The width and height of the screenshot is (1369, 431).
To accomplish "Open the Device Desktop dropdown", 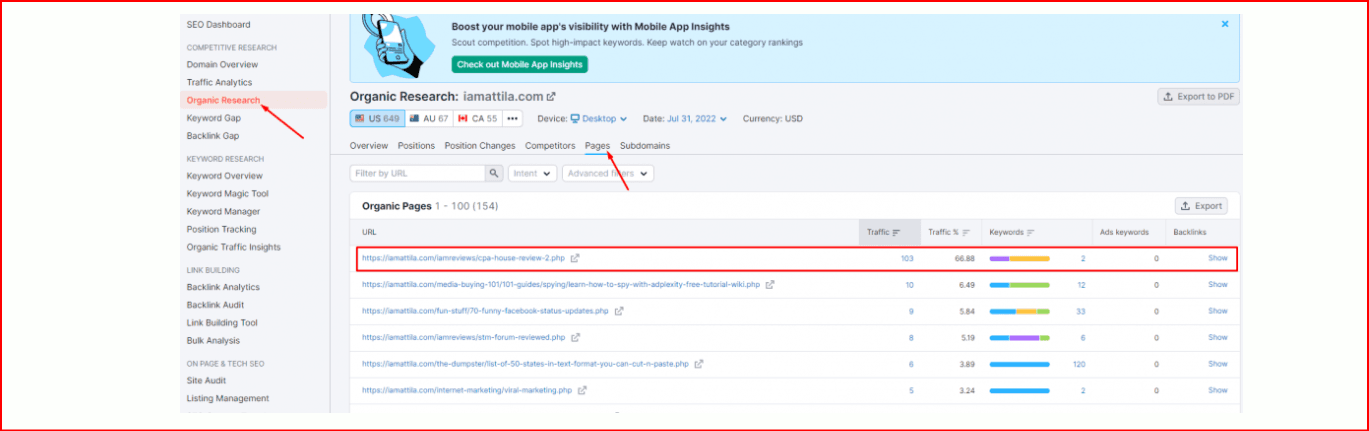I will [598, 119].
